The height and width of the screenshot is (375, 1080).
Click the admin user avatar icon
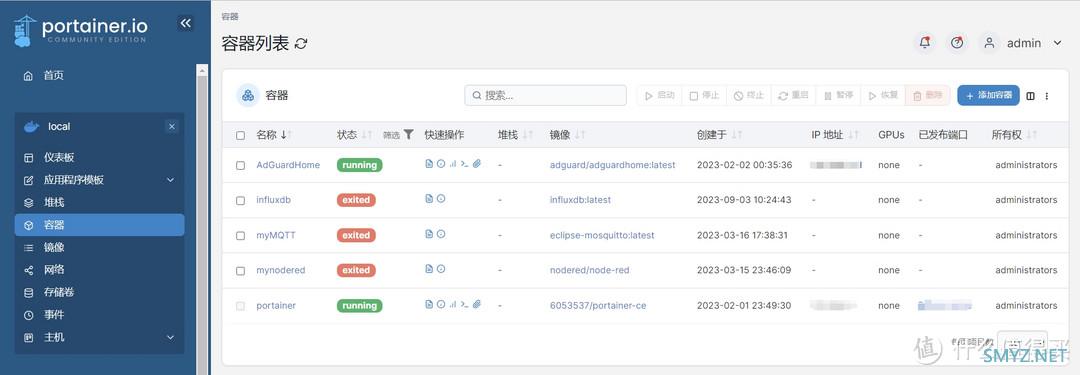[x=989, y=43]
